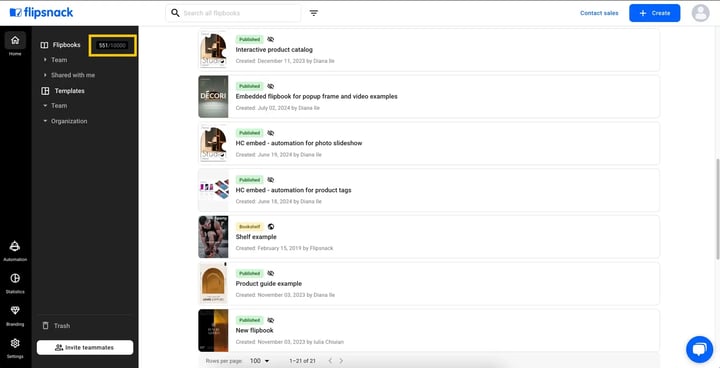The width and height of the screenshot is (720, 368).
Task: Click visibility icon for Embedded flipbook for popup
Action: pyautogui.click(x=270, y=86)
